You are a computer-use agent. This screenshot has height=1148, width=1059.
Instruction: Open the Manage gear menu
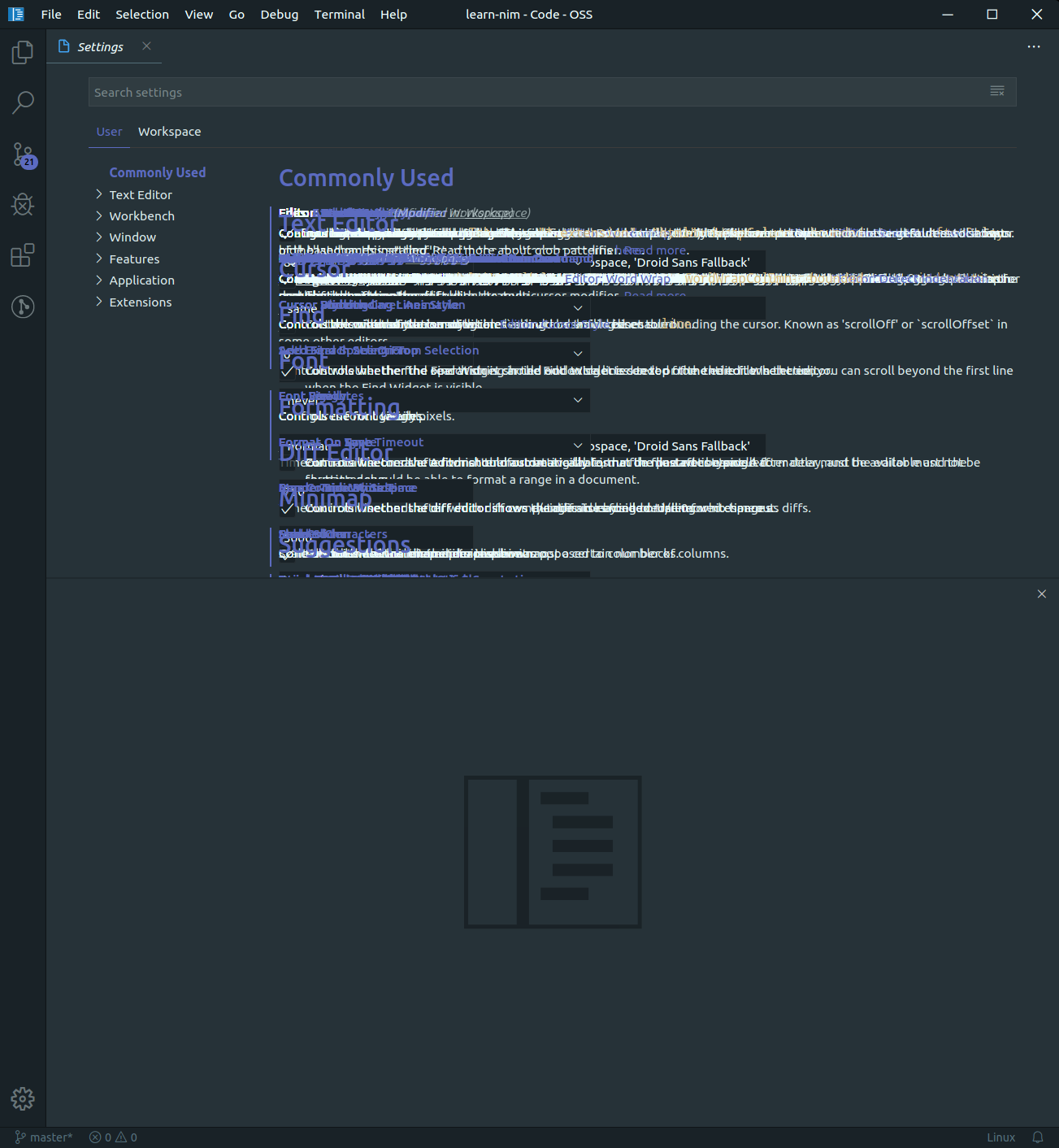[22, 1098]
